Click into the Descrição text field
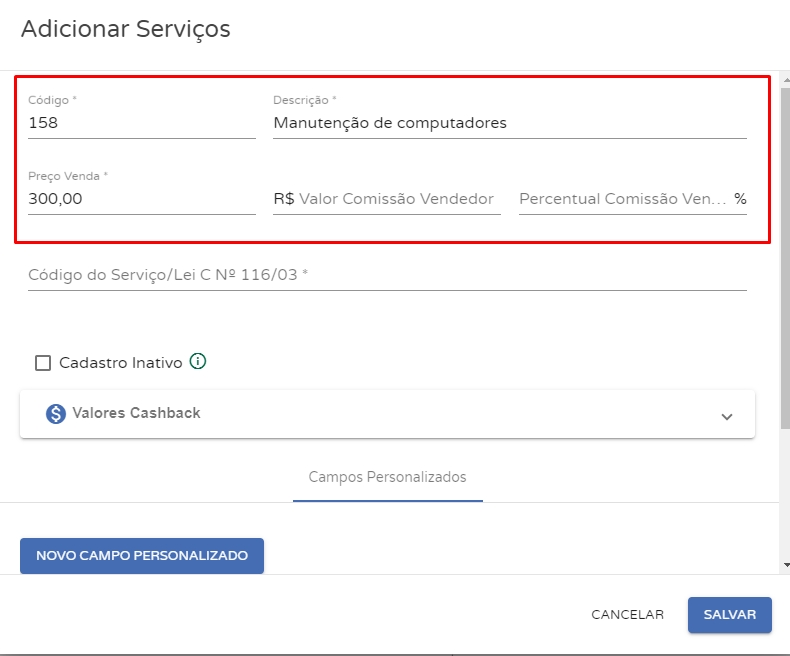The image size is (790, 656). (509, 123)
